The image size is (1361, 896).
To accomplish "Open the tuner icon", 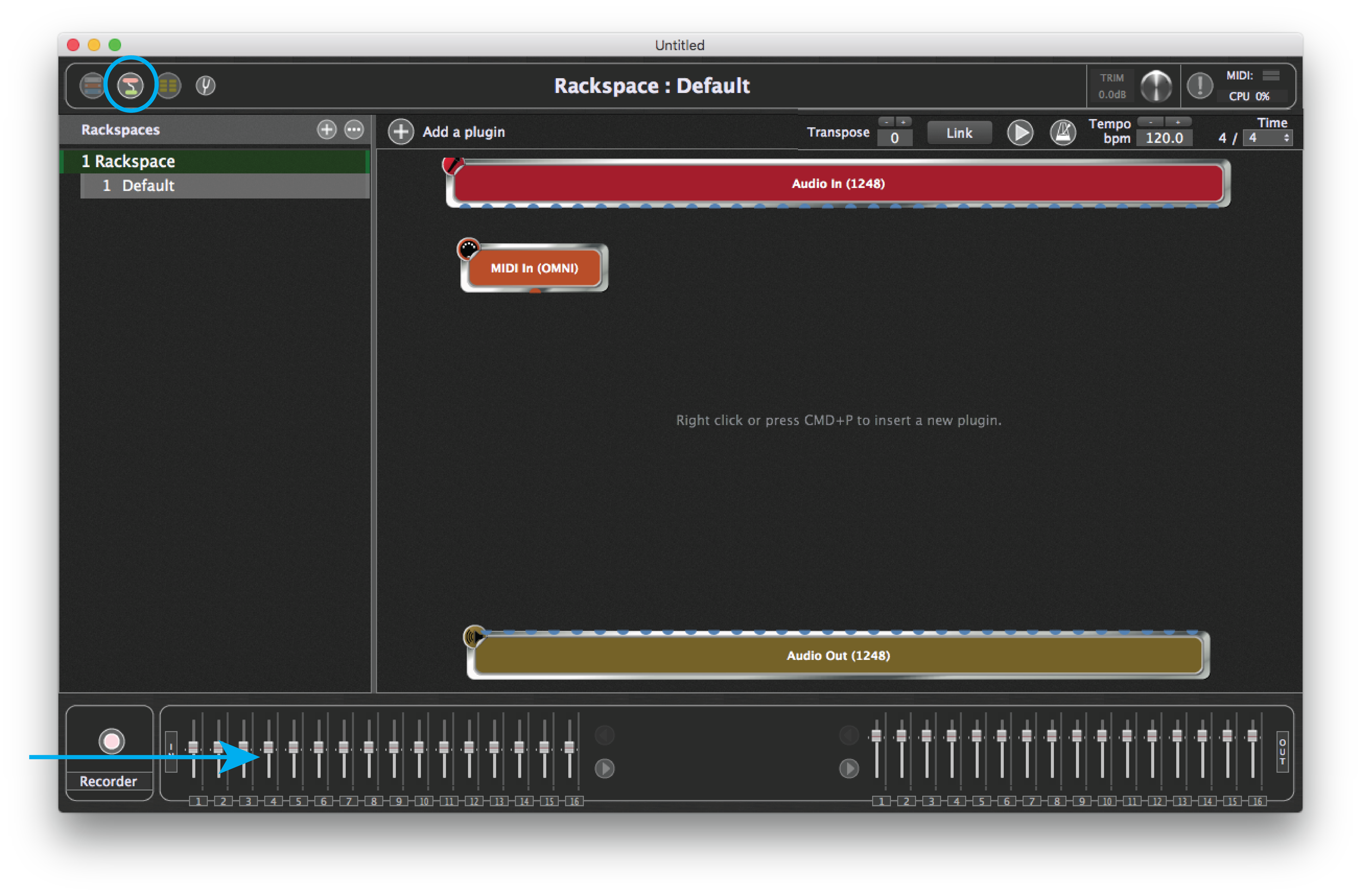I will click(205, 86).
